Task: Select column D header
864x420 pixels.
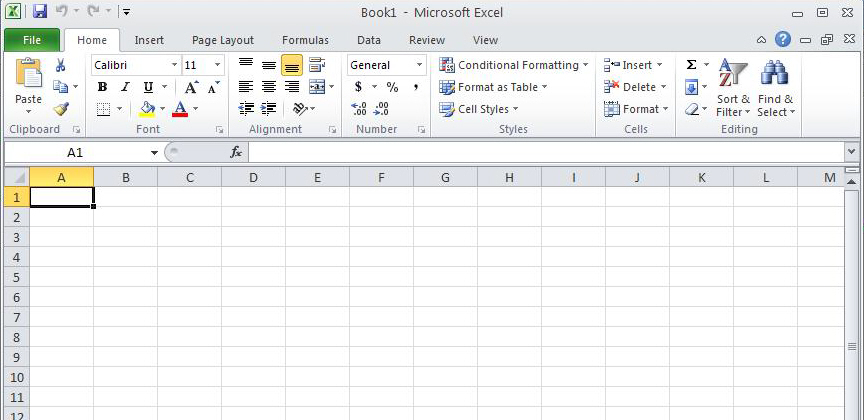Action: point(253,177)
